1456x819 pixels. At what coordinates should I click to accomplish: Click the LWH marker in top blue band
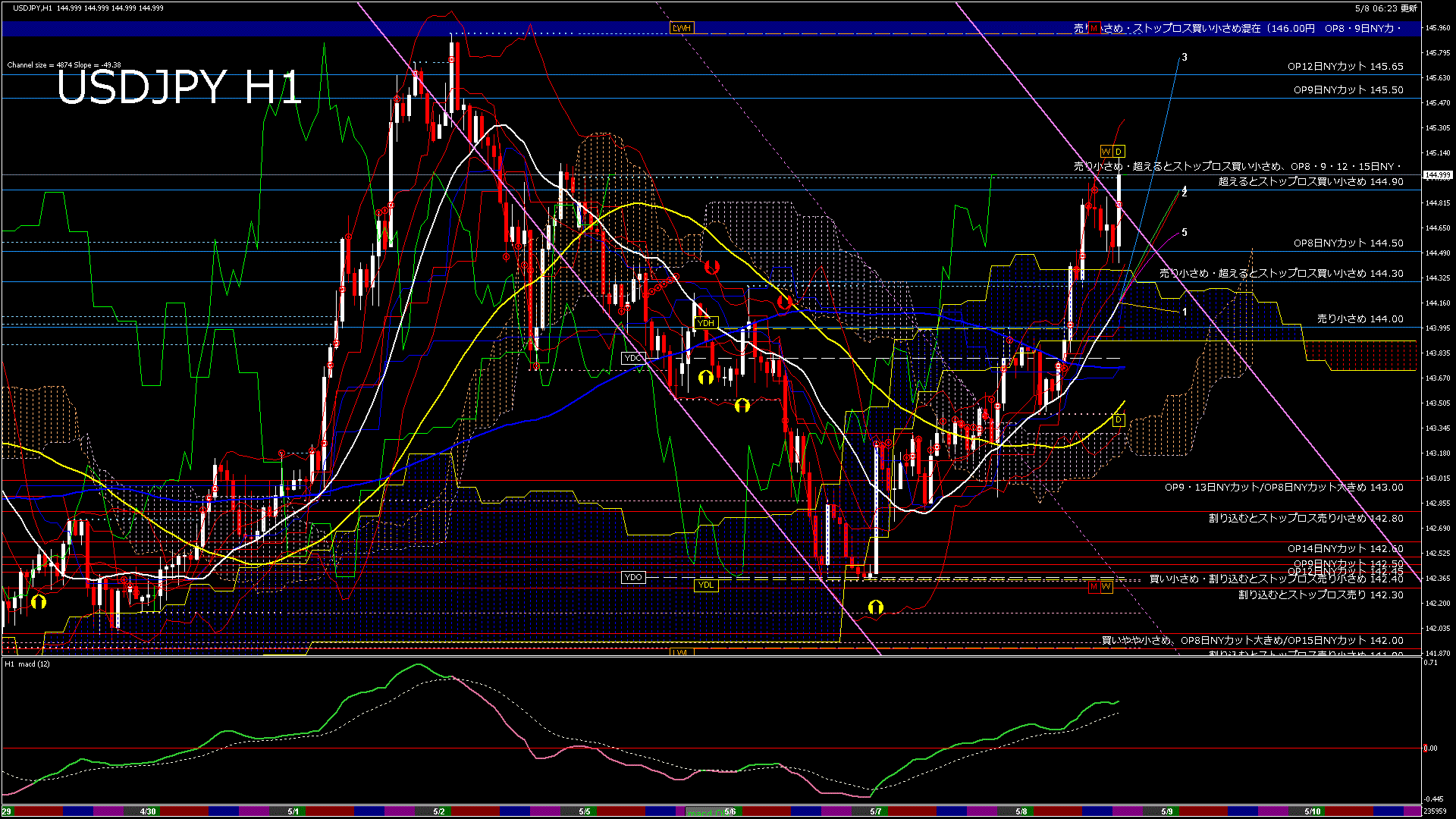click(682, 28)
